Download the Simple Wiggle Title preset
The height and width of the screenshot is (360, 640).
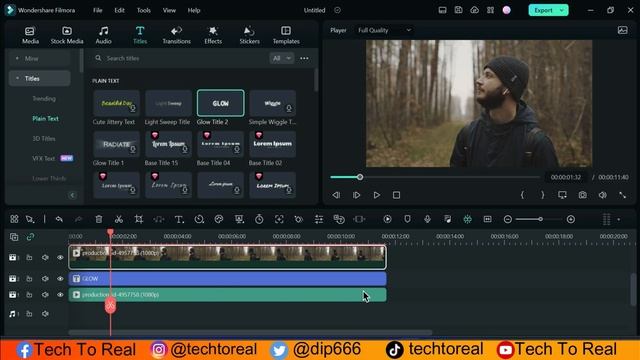289,109
